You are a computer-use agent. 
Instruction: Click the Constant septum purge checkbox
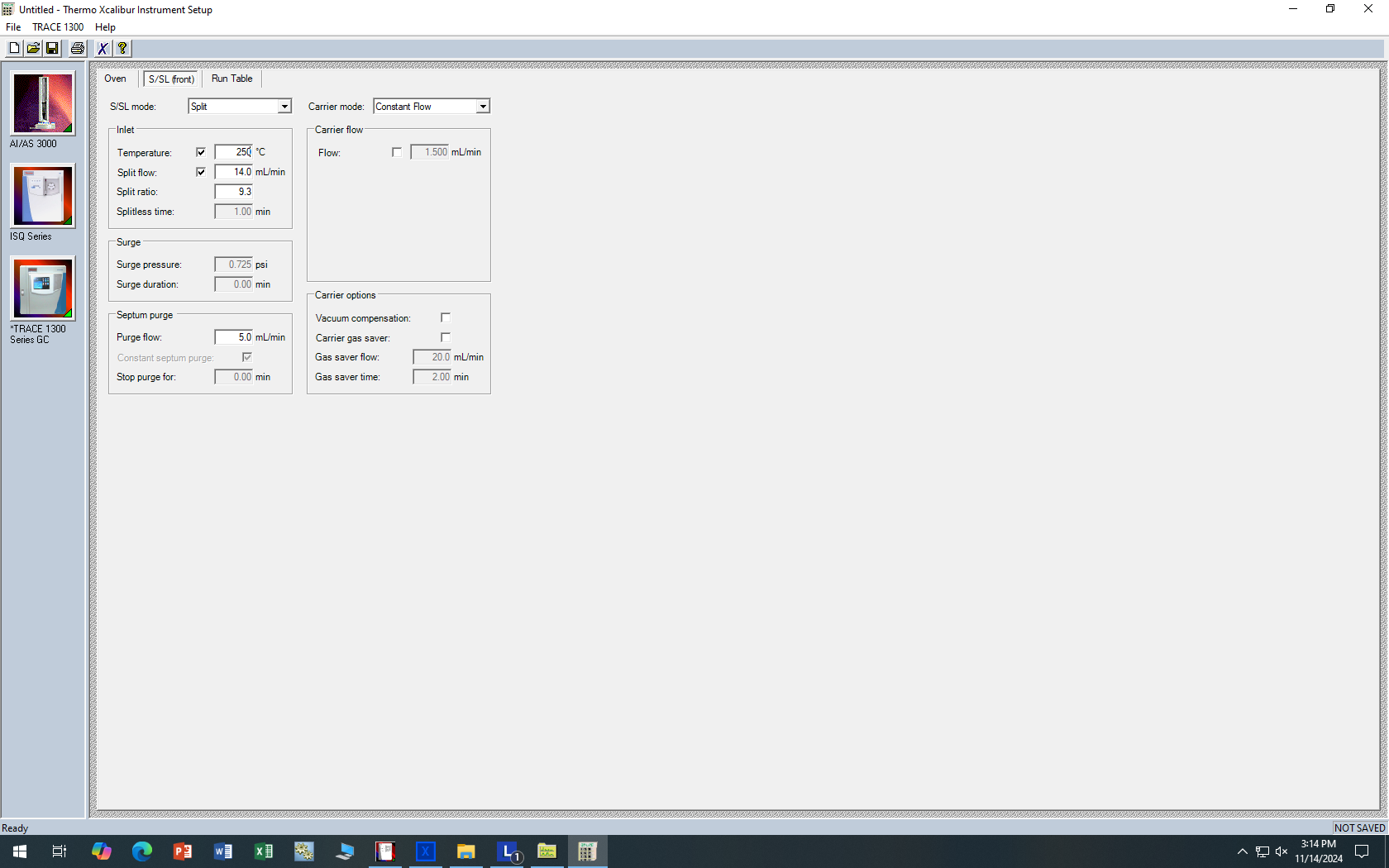pos(247,357)
